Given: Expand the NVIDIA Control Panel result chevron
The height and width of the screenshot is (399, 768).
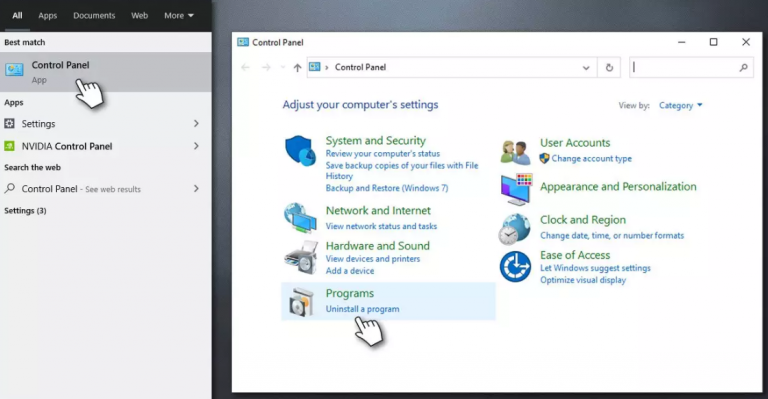Looking at the screenshot, I should (x=196, y=146).
